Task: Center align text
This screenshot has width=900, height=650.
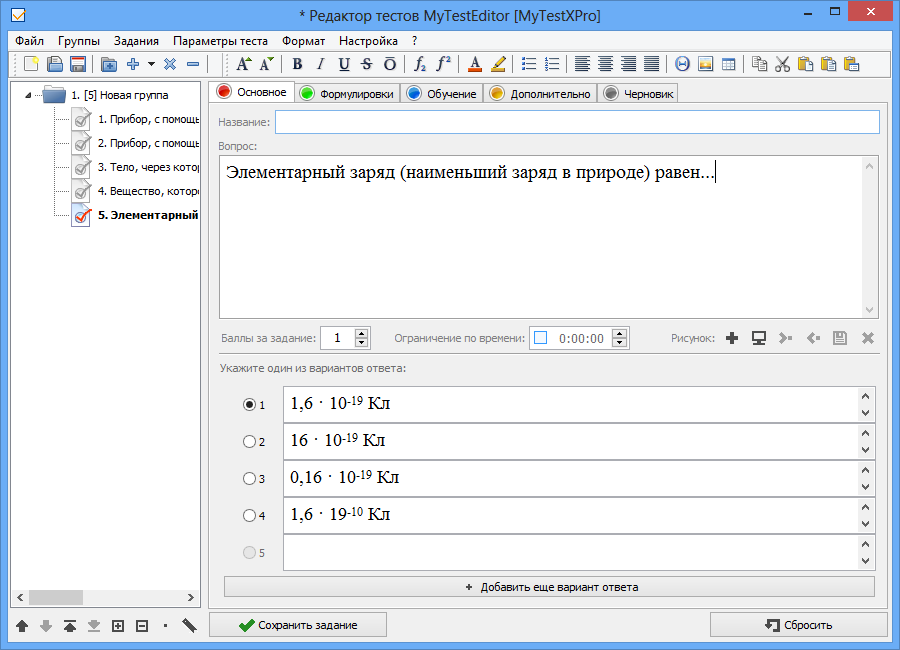Action: [x=605, y=64]
